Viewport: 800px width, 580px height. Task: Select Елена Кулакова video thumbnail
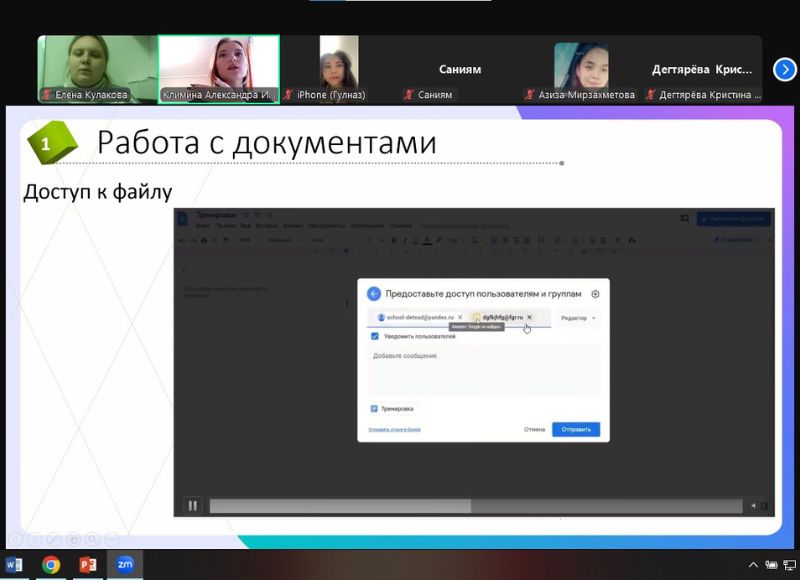tap(97, 69)
